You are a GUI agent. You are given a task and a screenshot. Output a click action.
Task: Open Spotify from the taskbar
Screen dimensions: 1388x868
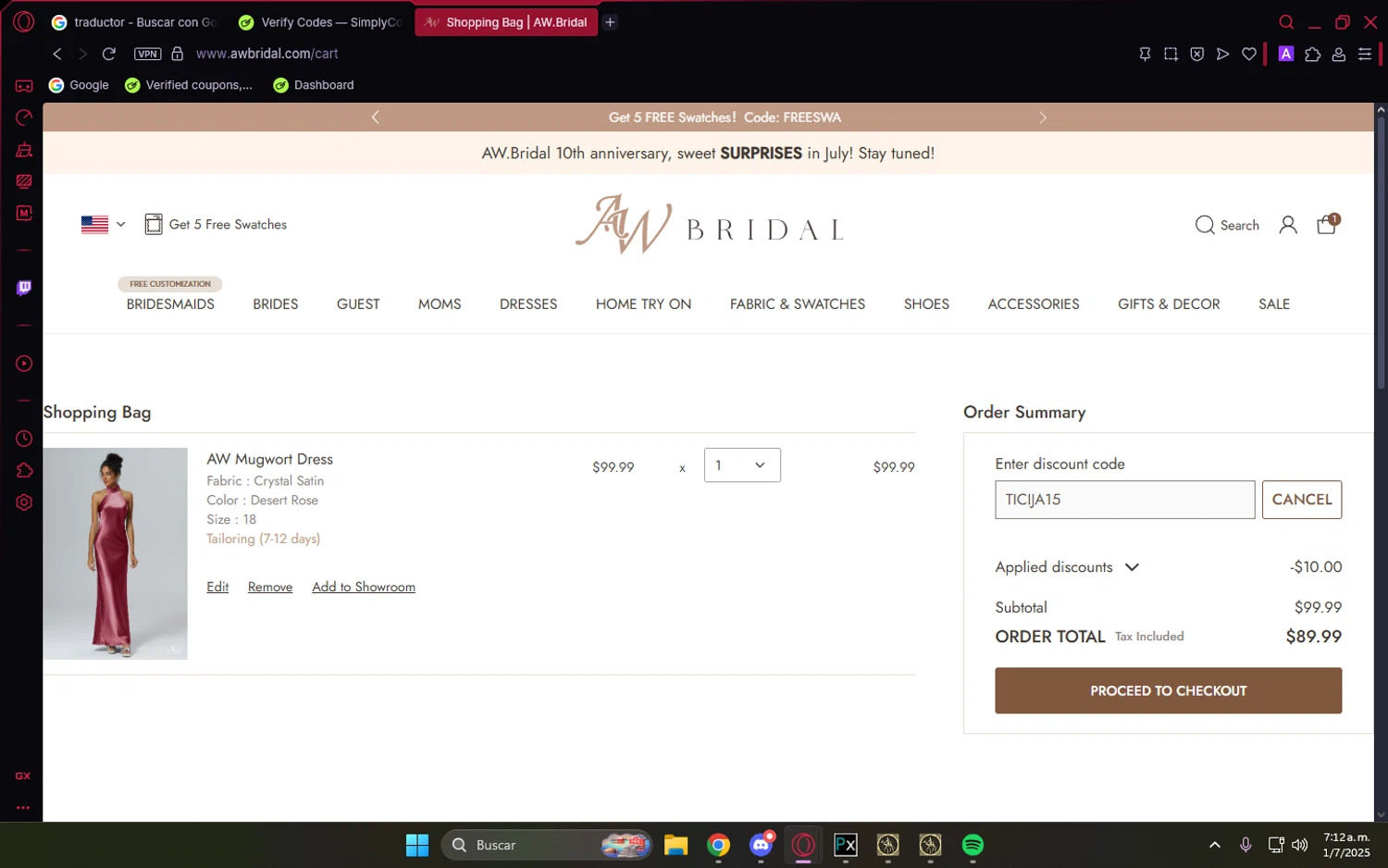click(973, 845)
